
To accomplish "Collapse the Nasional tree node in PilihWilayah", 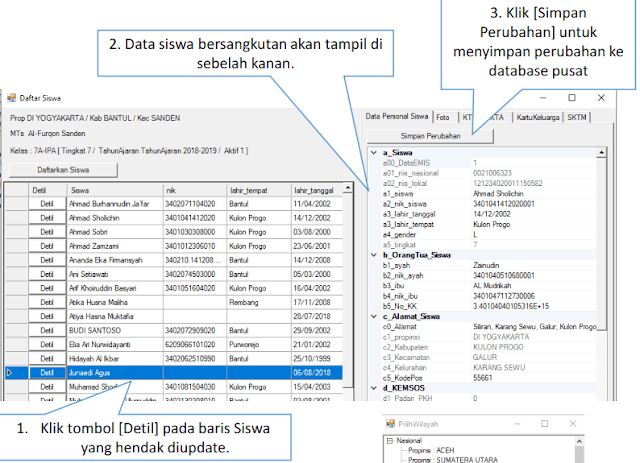I will [x=390, y=441].
